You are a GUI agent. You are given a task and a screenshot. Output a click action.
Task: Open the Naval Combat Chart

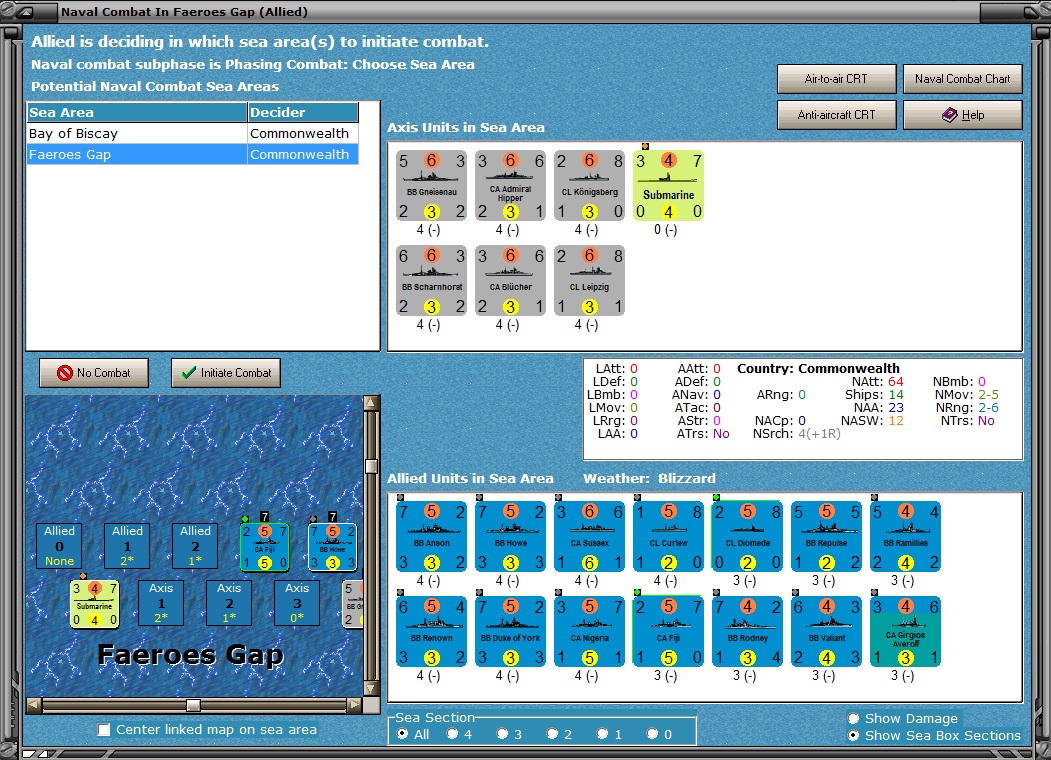[963, 78]
